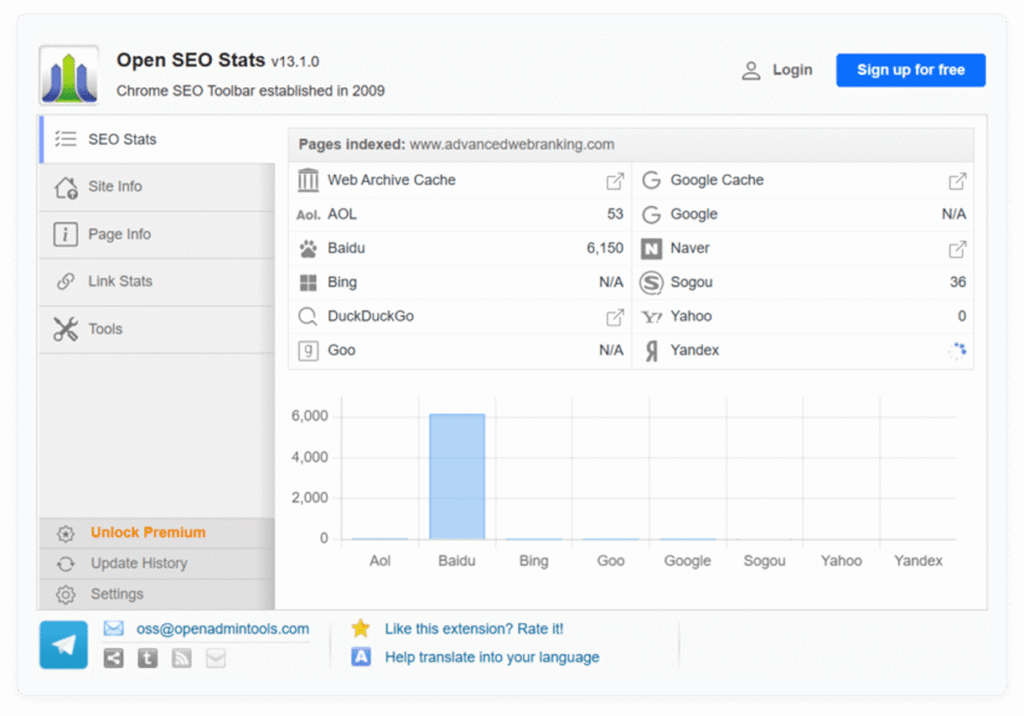Click Unlock Premium in sidebar
Viewport: 1024px width, 716px height.
pyautogui.click(x=157, y=532)
